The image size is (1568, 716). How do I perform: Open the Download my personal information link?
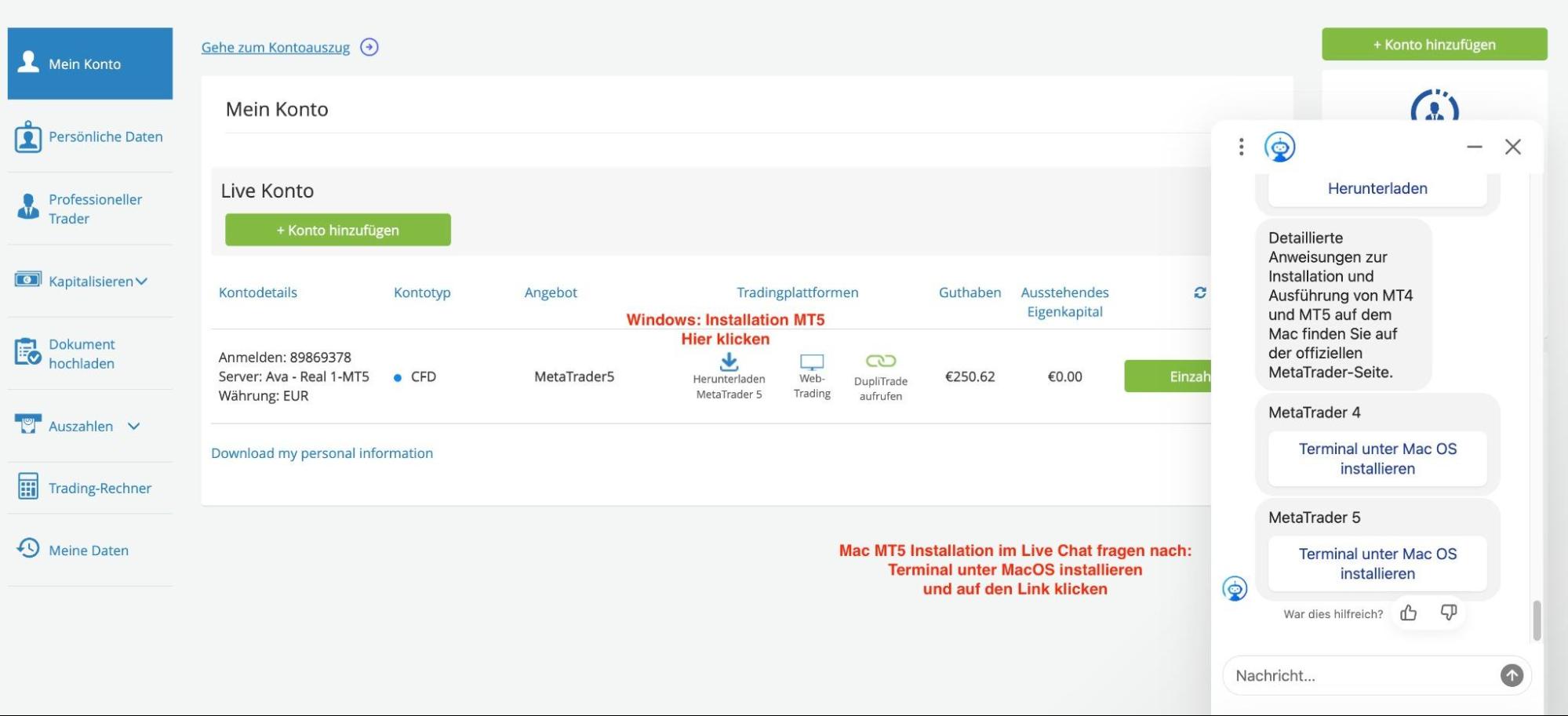tap(322, 452)
